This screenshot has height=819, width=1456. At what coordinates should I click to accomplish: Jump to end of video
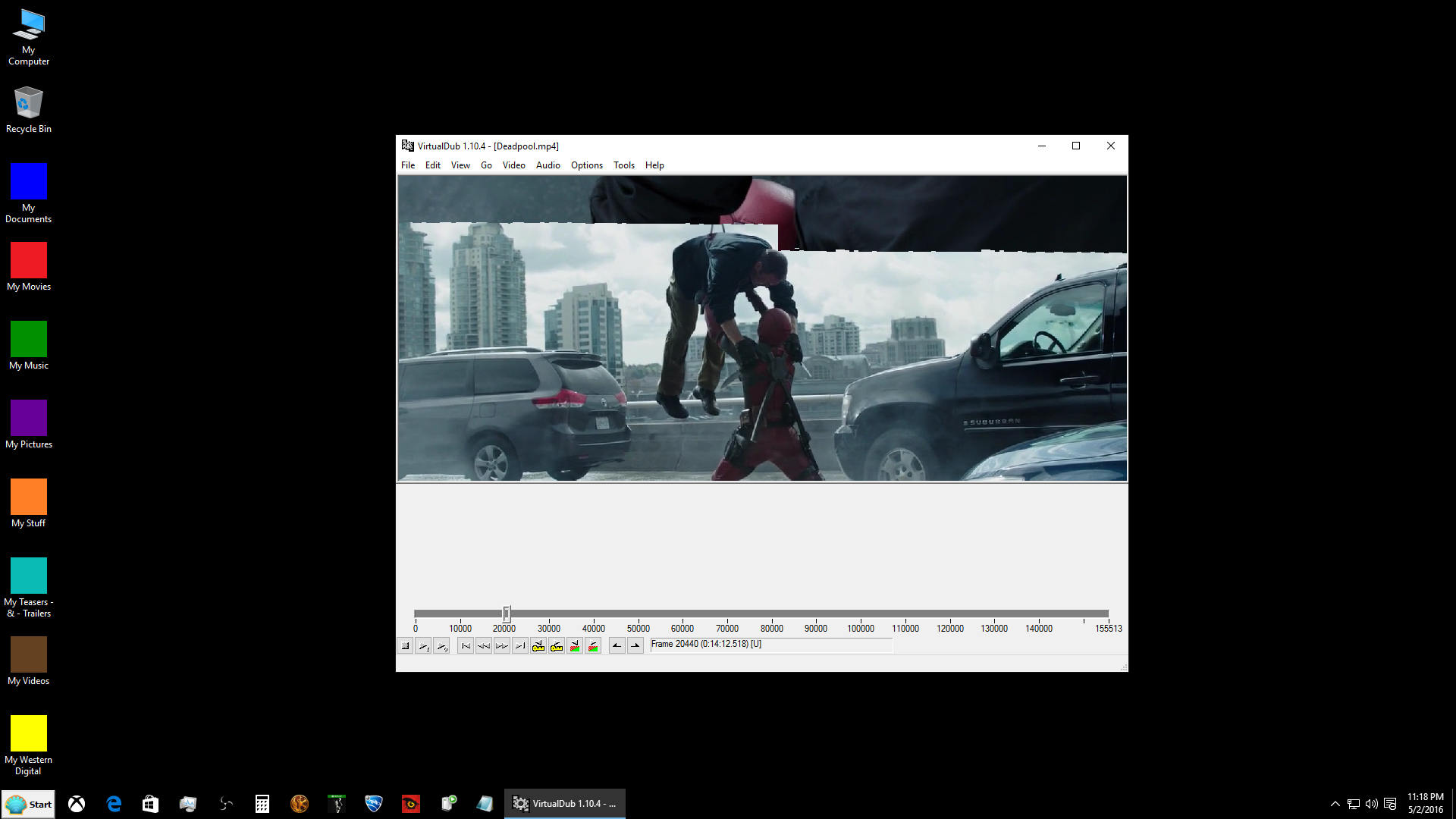click(x=520, y=646)
